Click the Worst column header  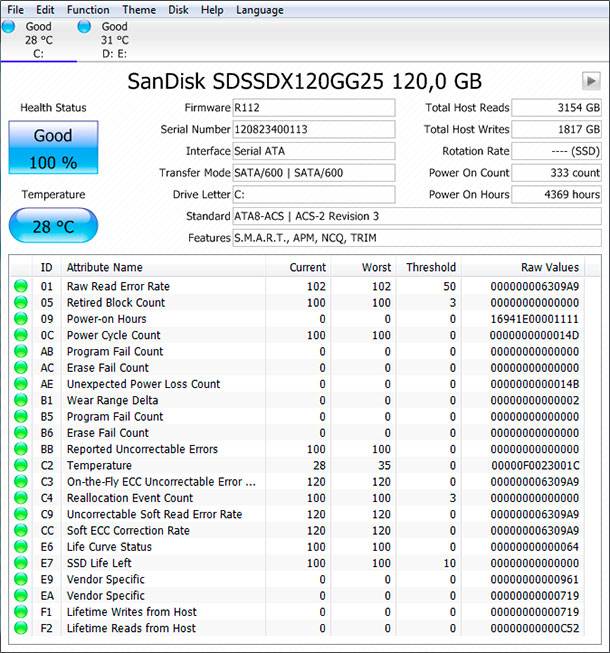click(x=363, y=267)
